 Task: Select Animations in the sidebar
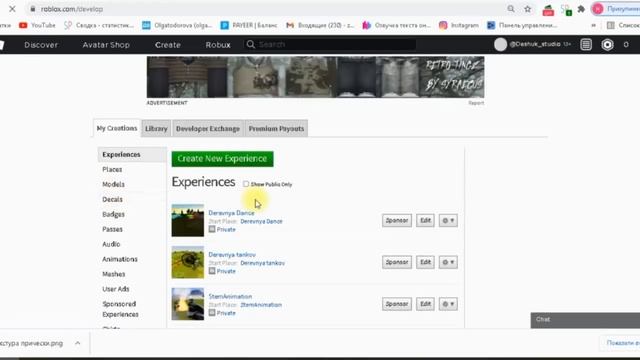(120, 259)
